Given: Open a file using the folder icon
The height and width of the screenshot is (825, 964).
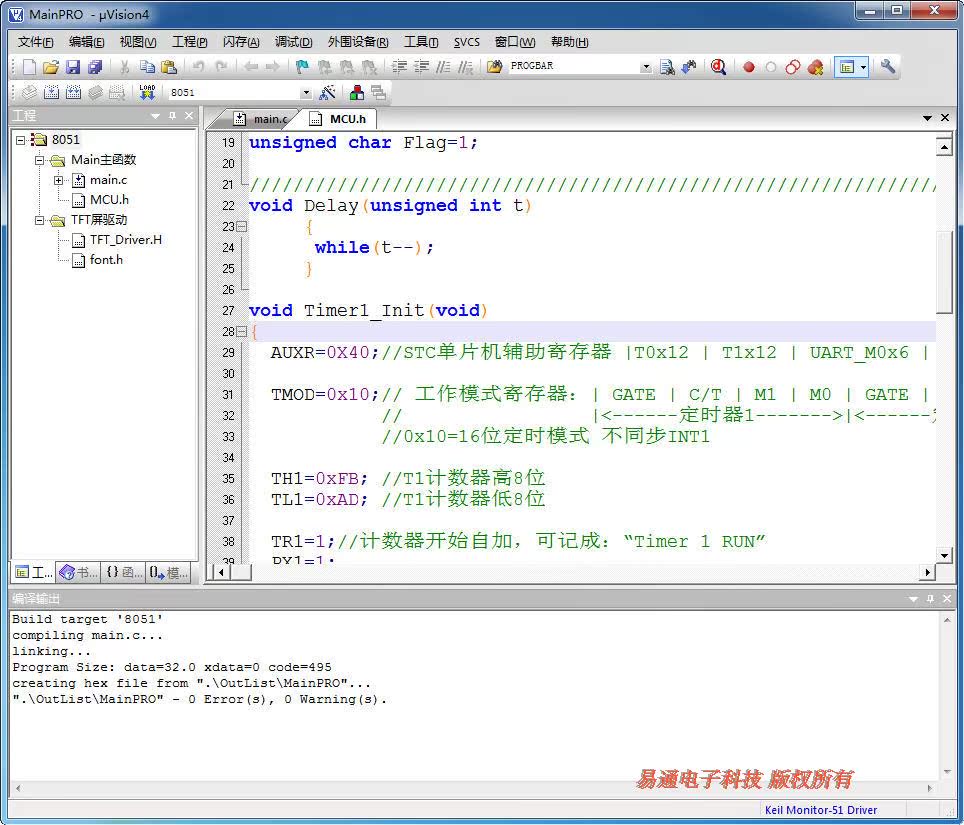Looking at the screenshot, I should click(x=51, y=66).
